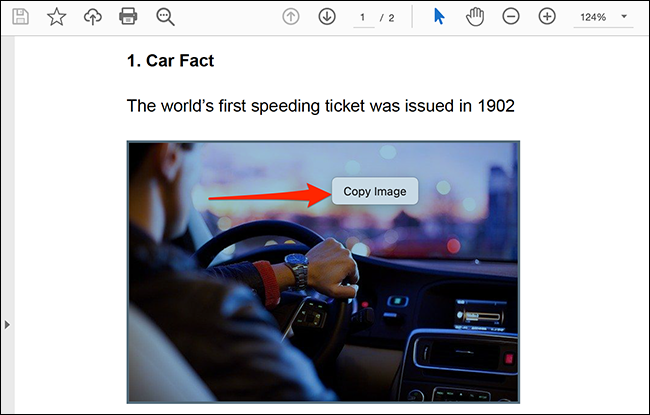Open the zoom level dropdown arrow
The image size is (650, 415).
coord(625,18)
